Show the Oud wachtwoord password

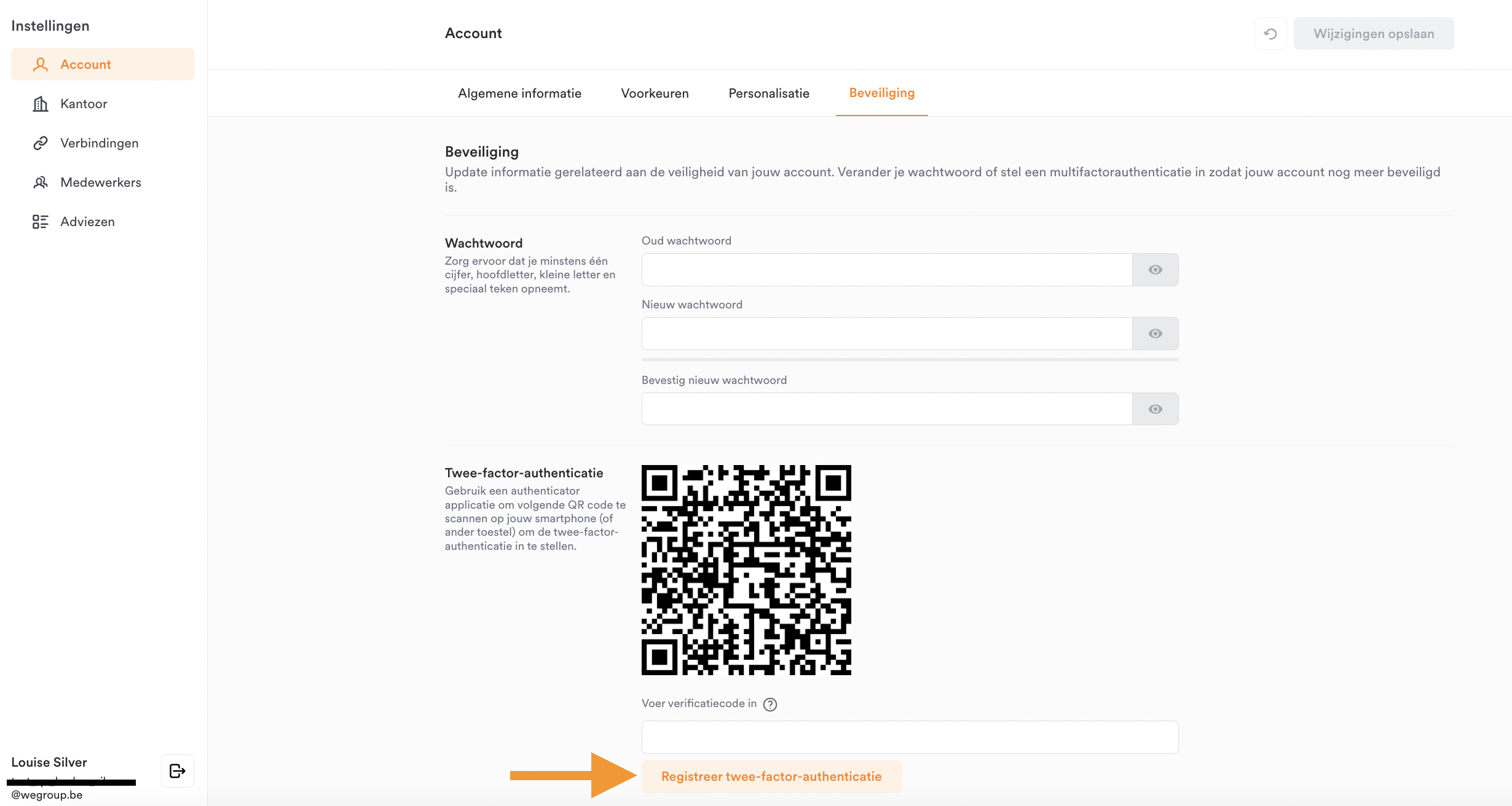pyautogui.click(x=1156, y=270)
